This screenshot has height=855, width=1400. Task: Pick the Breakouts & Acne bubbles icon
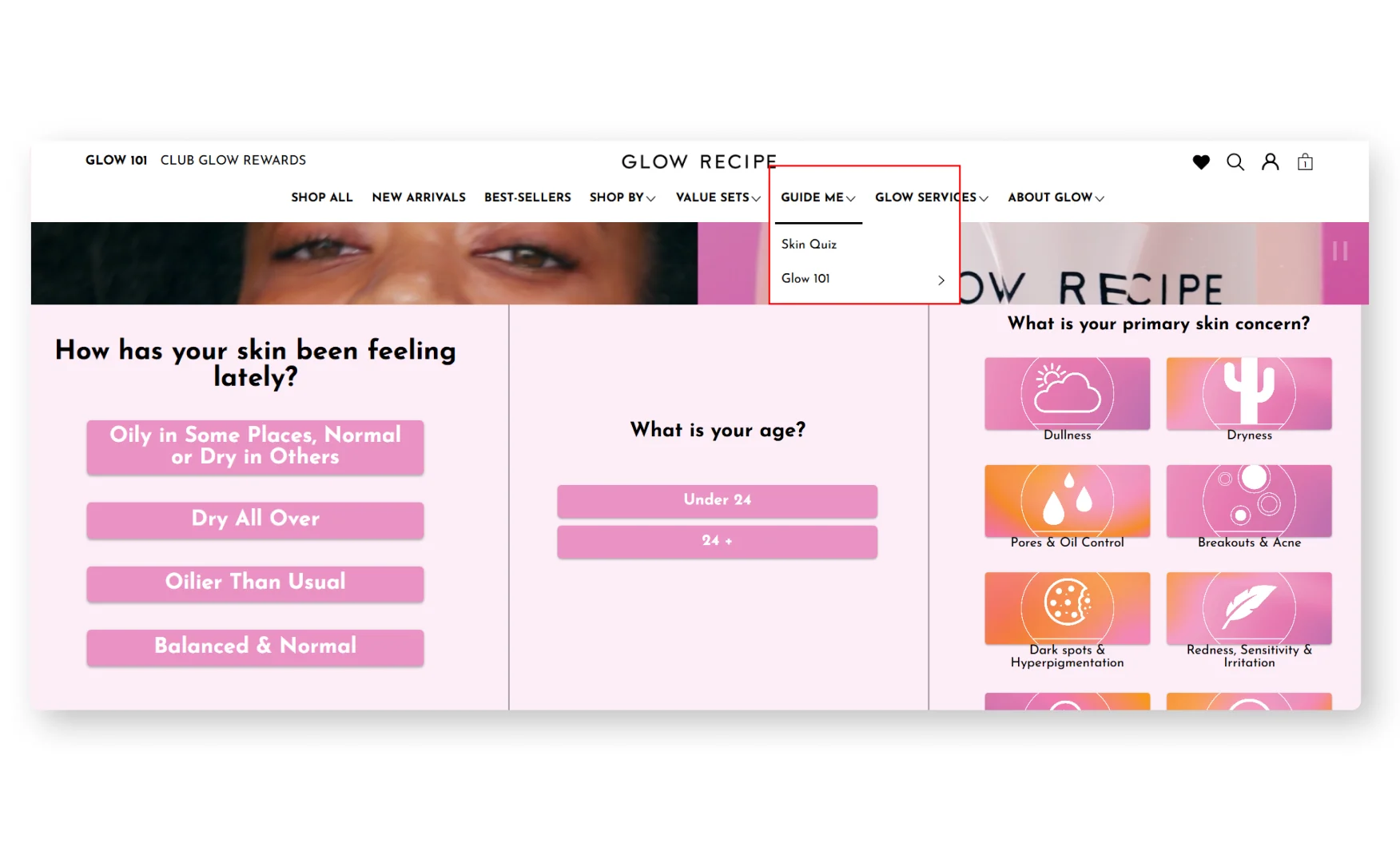click(1249, 501)
